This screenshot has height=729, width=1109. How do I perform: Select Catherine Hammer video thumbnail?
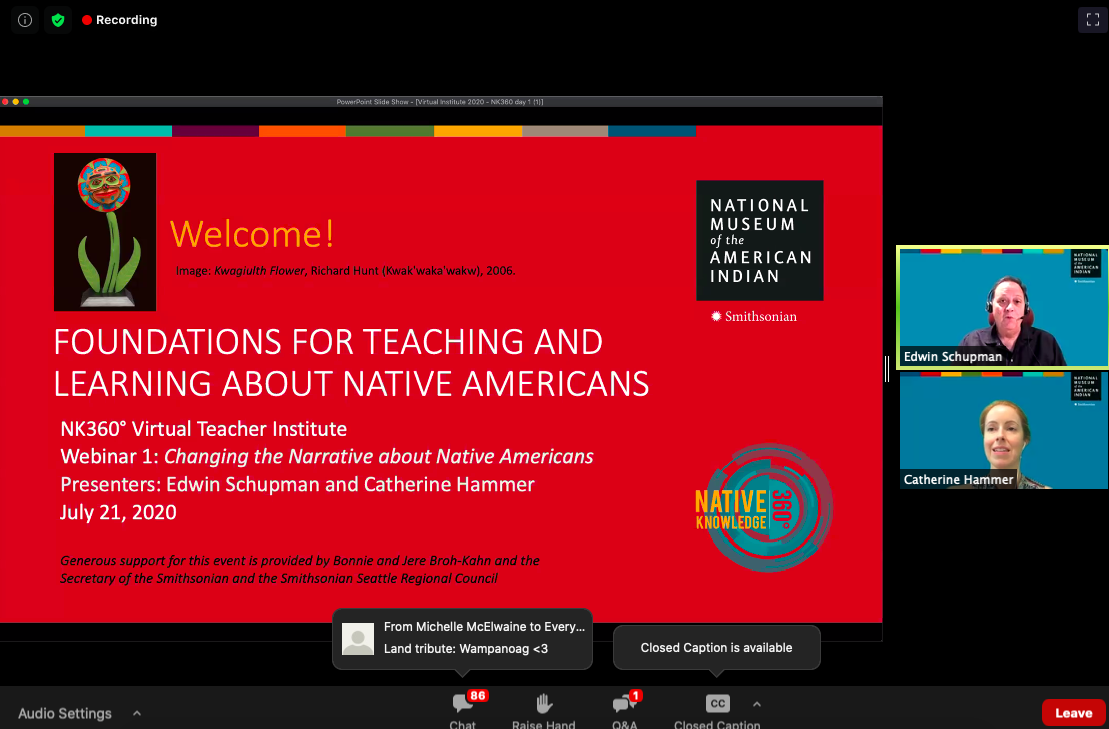click(1004, 430)
